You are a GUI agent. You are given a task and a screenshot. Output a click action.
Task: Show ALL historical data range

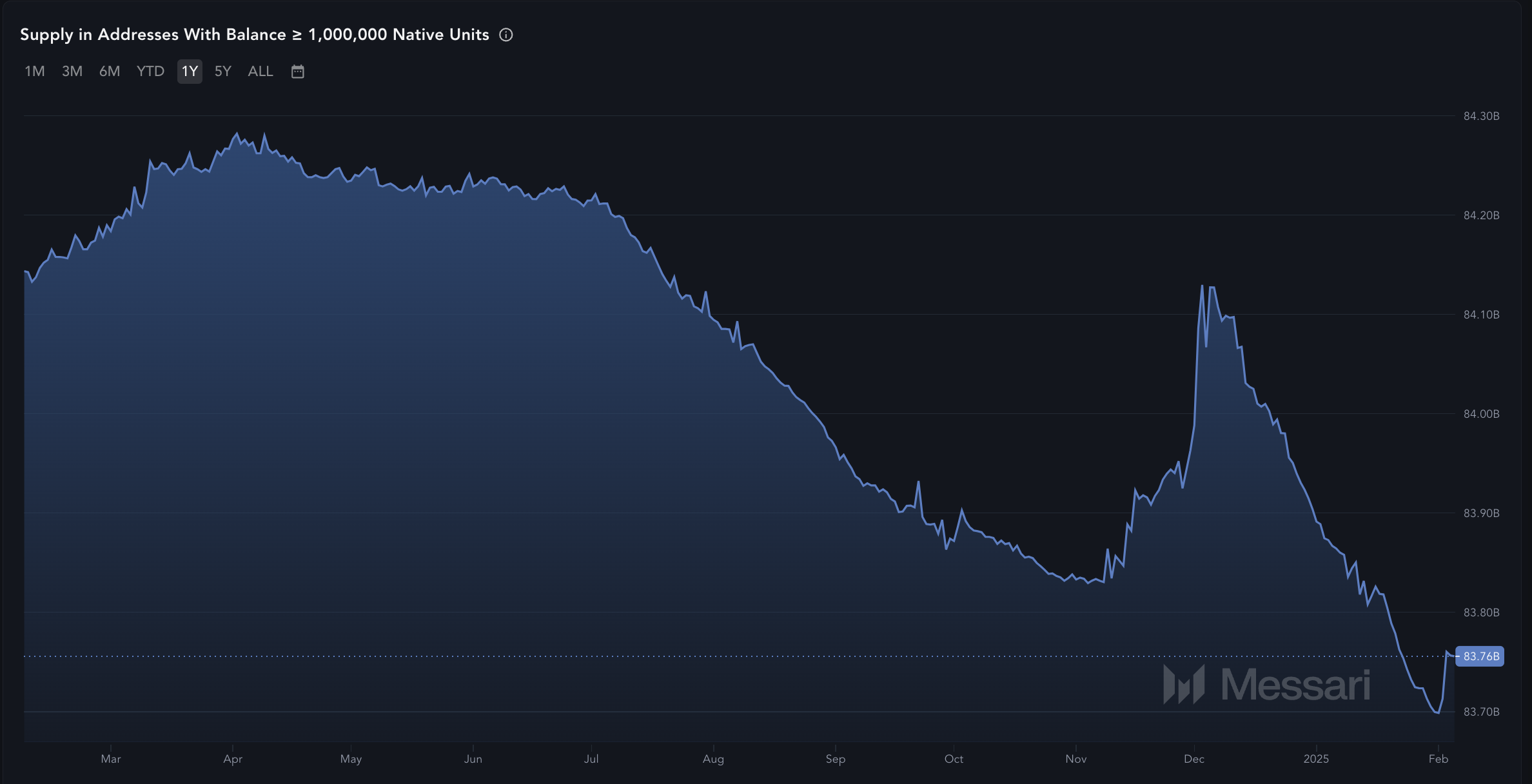(x=260, y=72)
